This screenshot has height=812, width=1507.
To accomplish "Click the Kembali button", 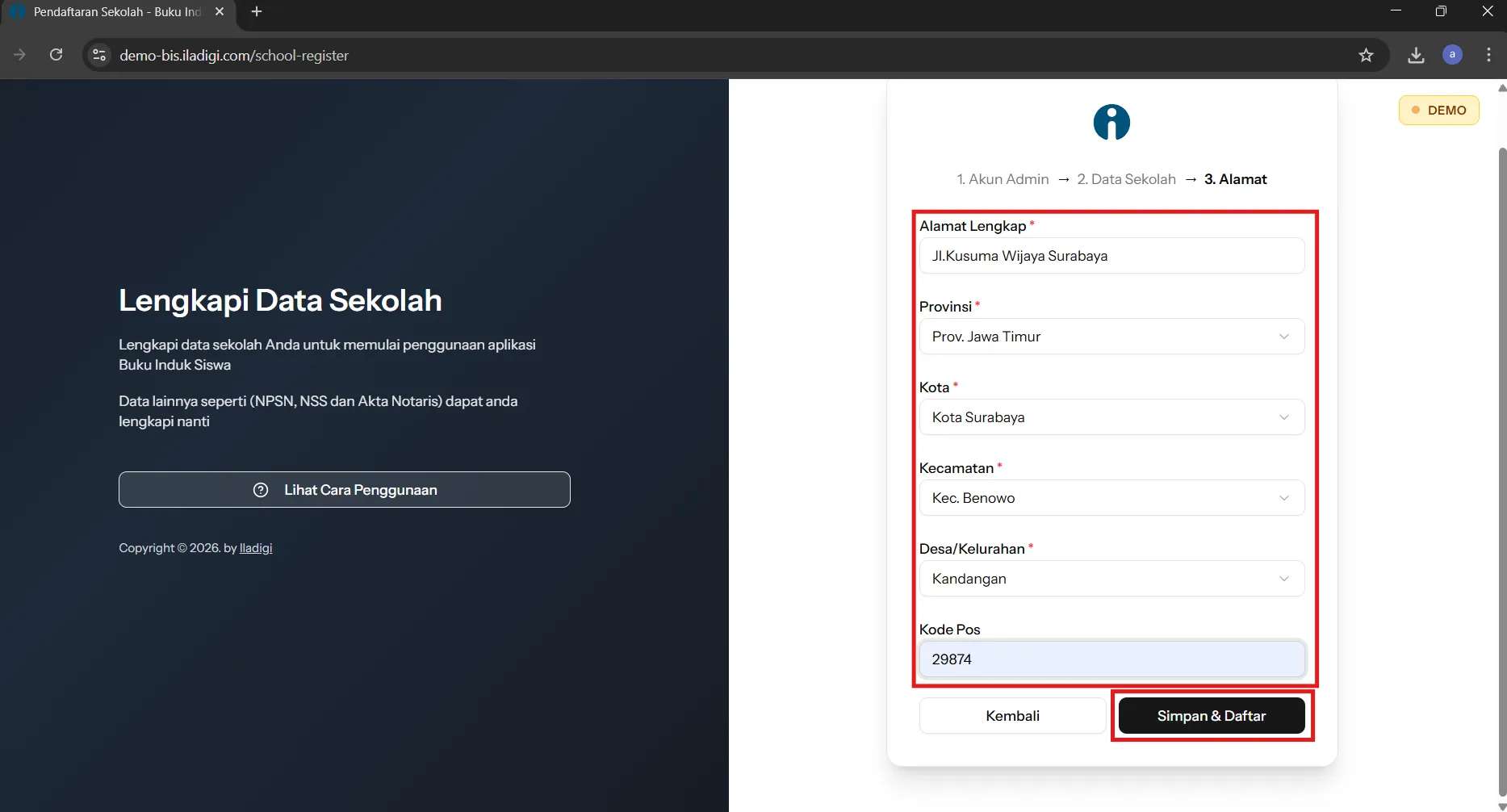I will (x=1012, y=716).
